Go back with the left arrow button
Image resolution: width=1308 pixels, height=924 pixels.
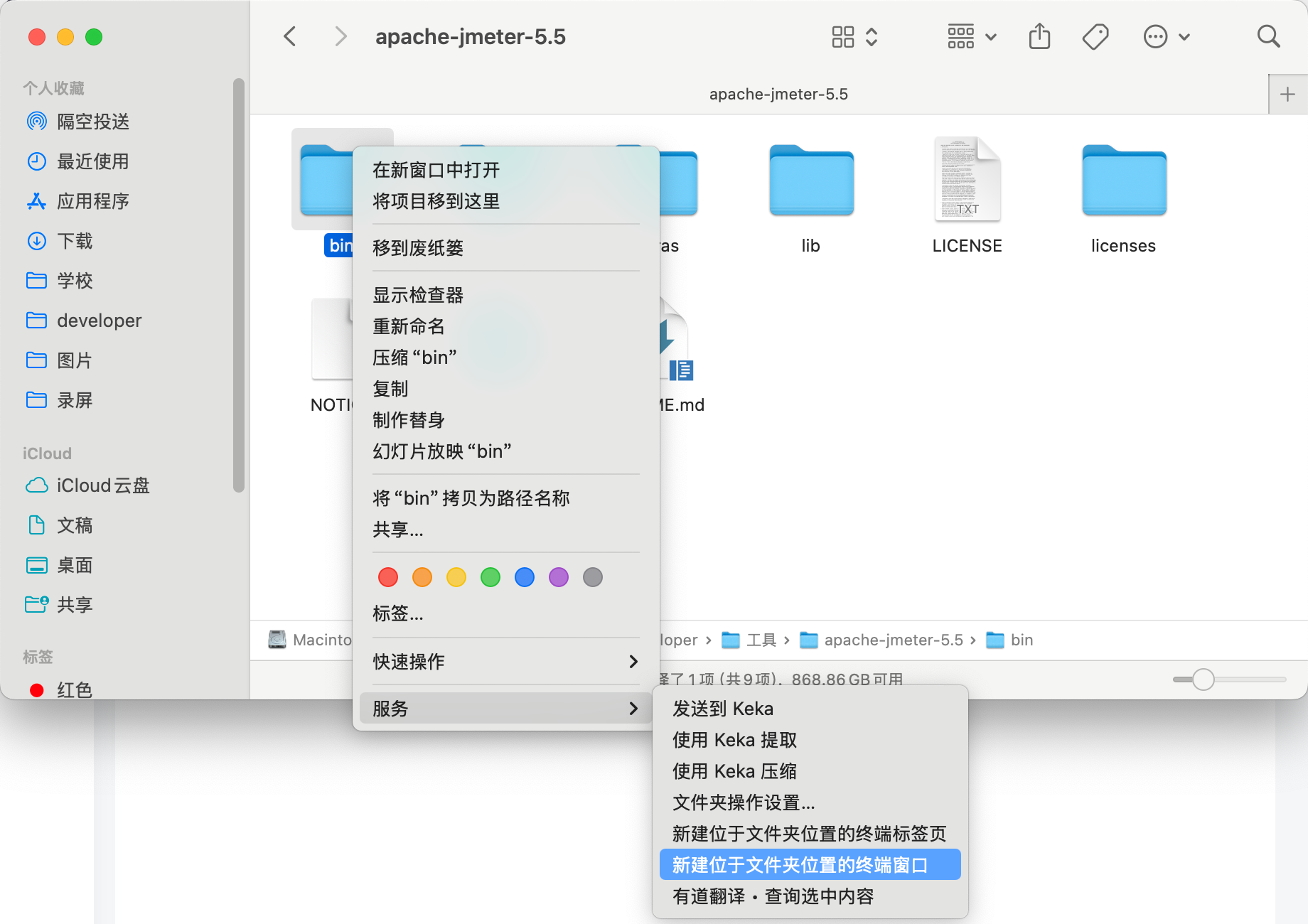click(x=290, y=36)
